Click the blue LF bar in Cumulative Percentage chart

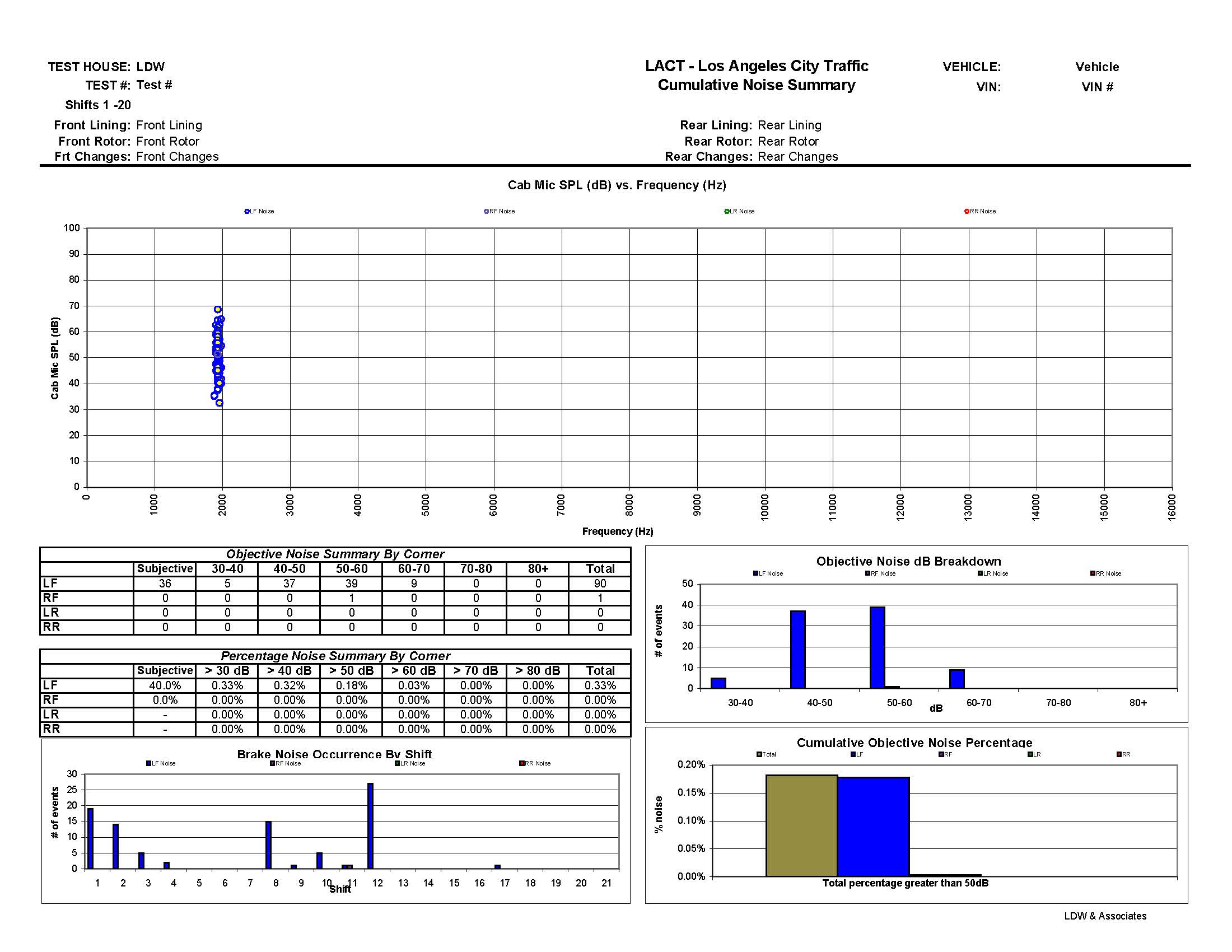coord(873,827)
